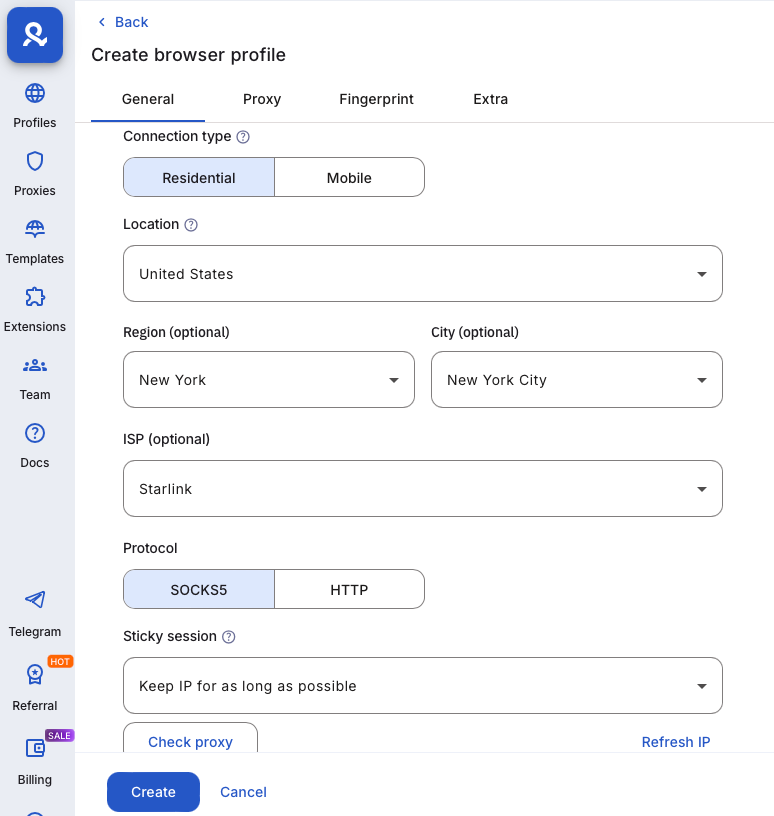The height and width of the screenshot is (816, 774).
Task: Switch protocol to HTTP
Action: [x=349, y=589]
